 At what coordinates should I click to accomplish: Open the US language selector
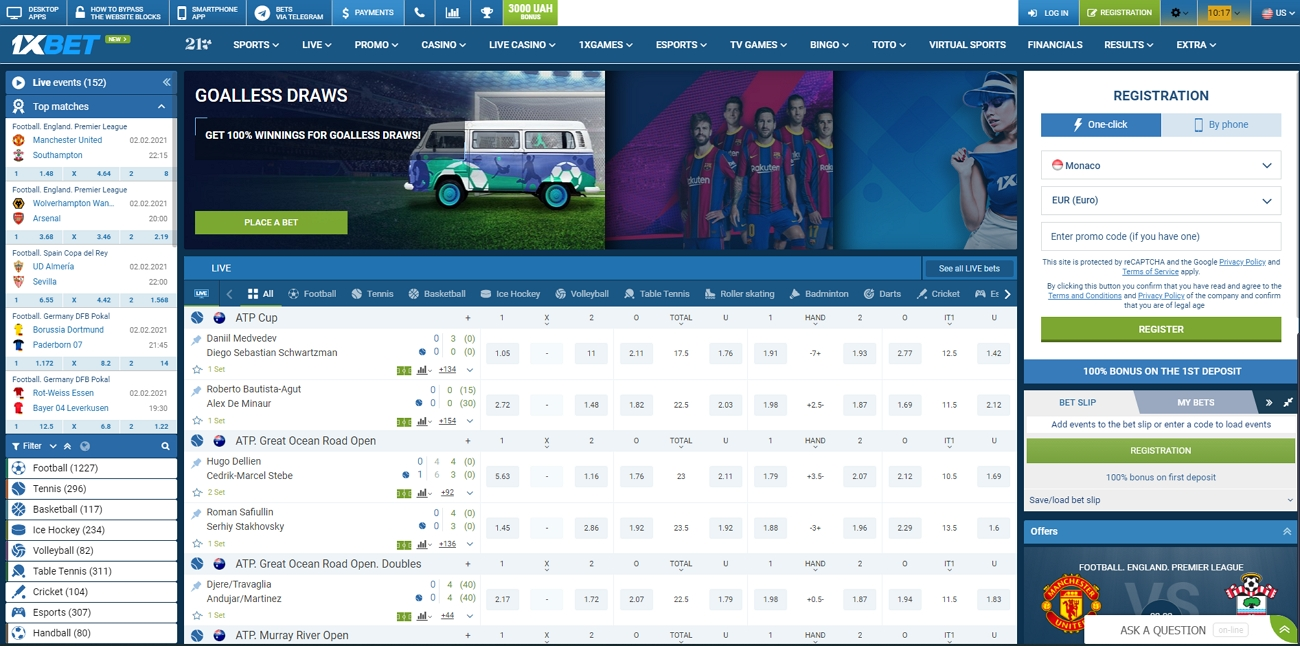tap(1274, 13)
